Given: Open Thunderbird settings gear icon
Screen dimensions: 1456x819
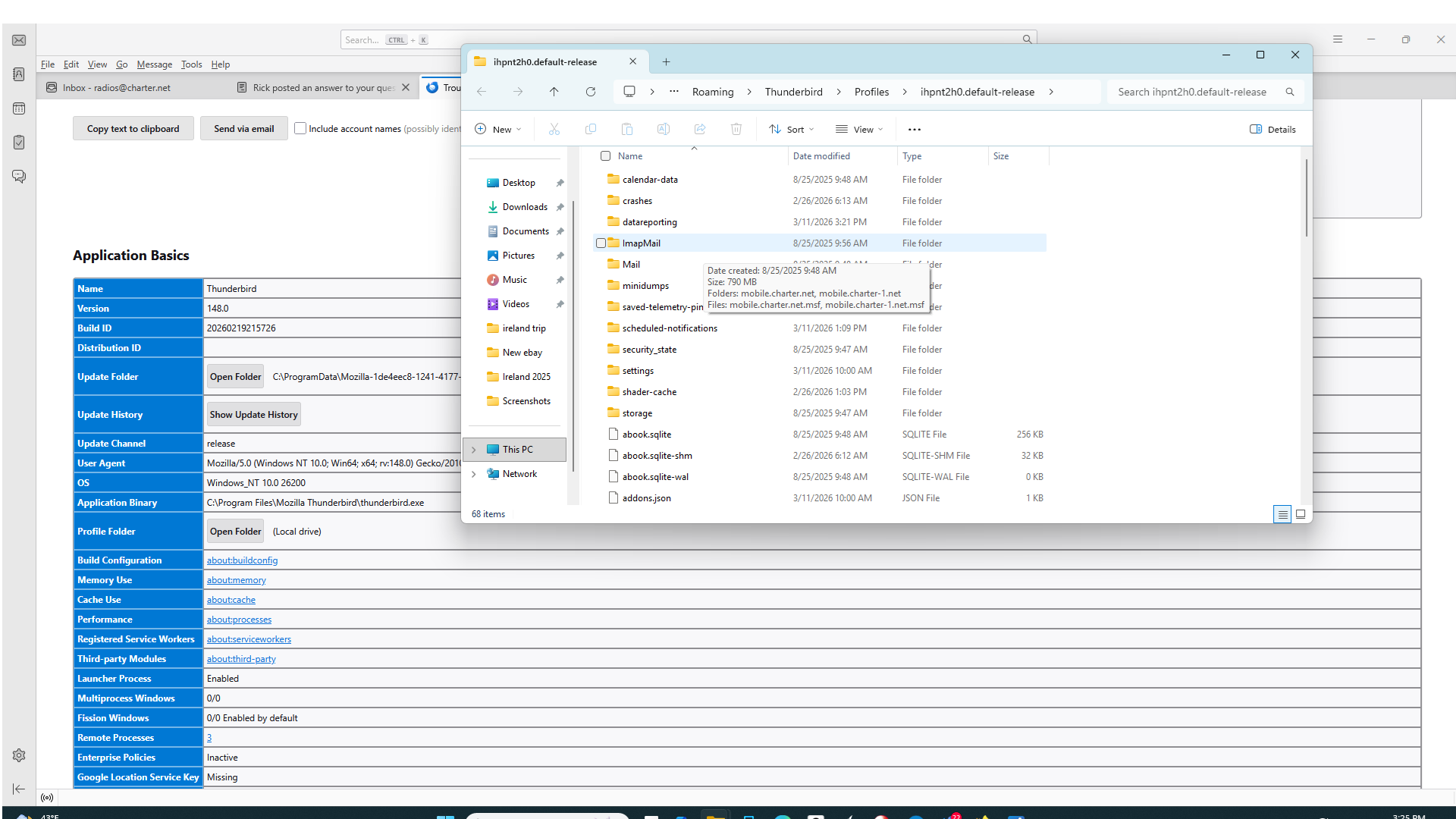Looking at the screenshot, I should coord(19,755).
